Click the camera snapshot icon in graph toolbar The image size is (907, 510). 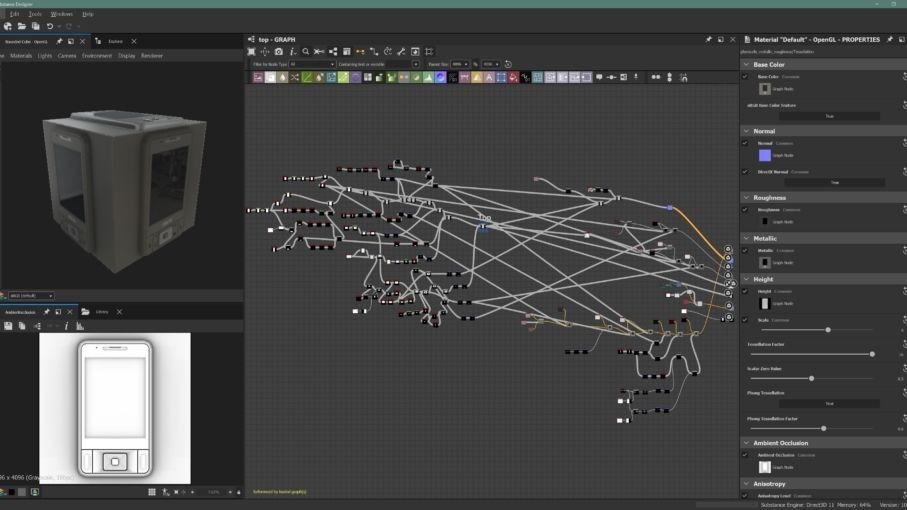[x=279, y=51]
